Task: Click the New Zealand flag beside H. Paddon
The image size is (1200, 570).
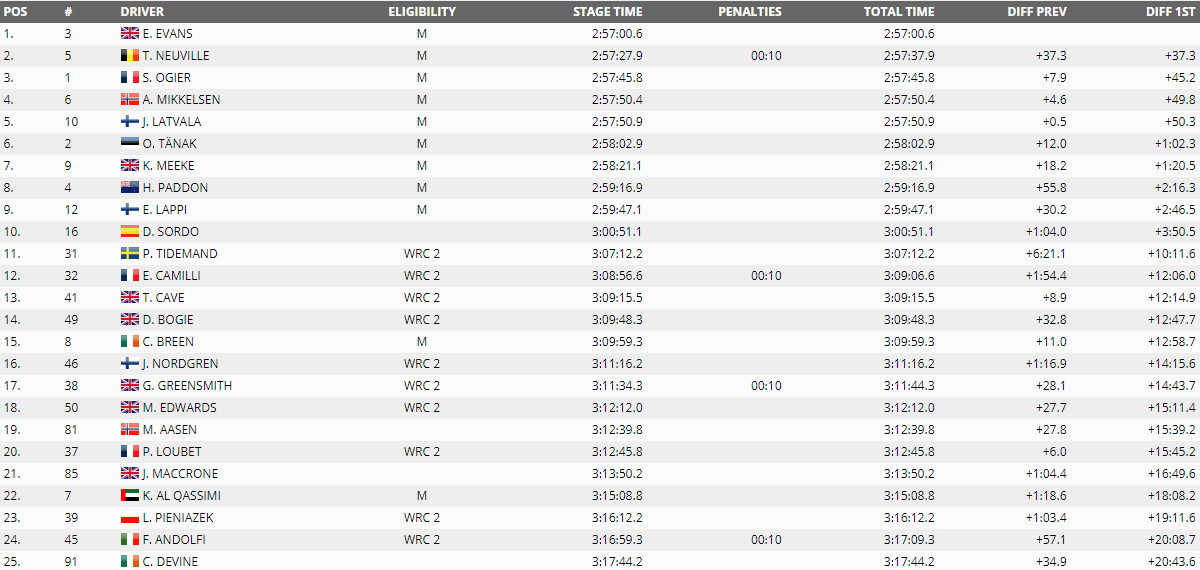Action: coord(129,187)
